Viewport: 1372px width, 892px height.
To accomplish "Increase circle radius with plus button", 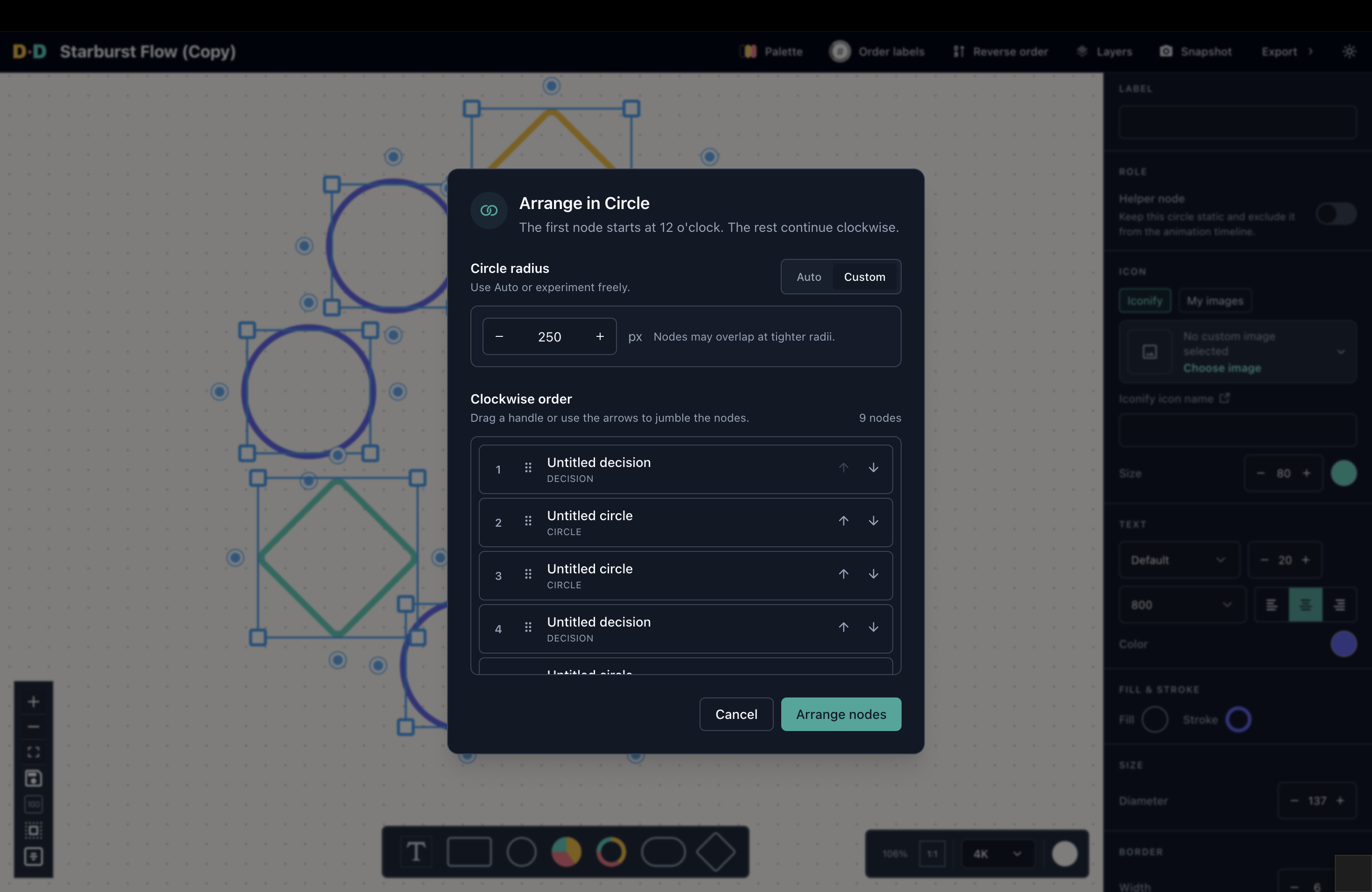I will click(x=600, y=336).
